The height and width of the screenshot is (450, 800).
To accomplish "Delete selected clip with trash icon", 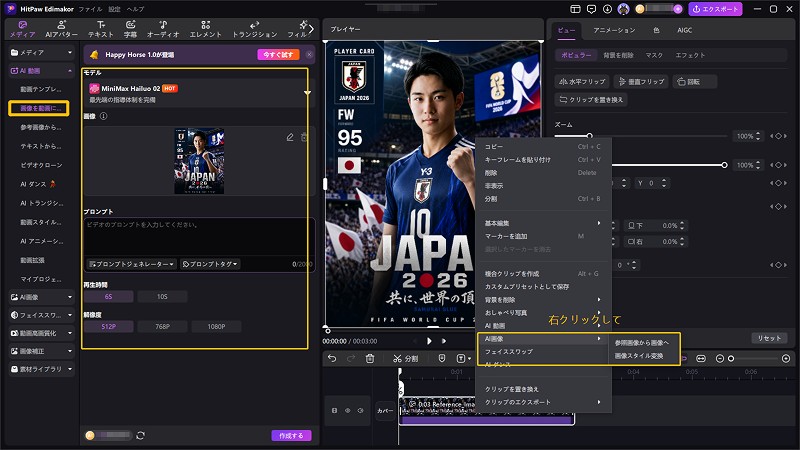I will [370, 359].
